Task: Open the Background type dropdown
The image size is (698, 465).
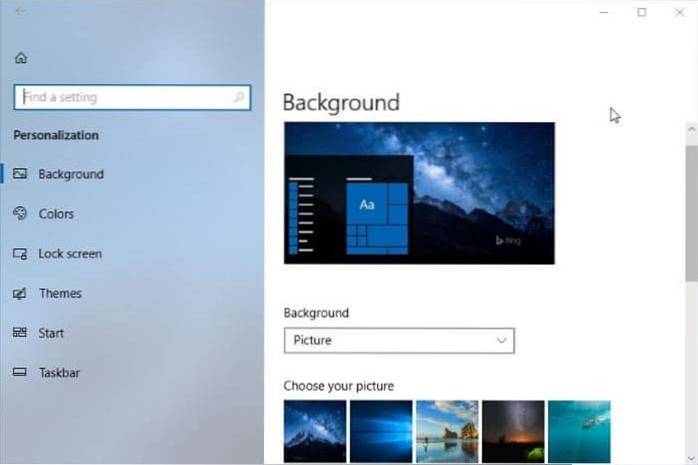Action: point(398,340)
